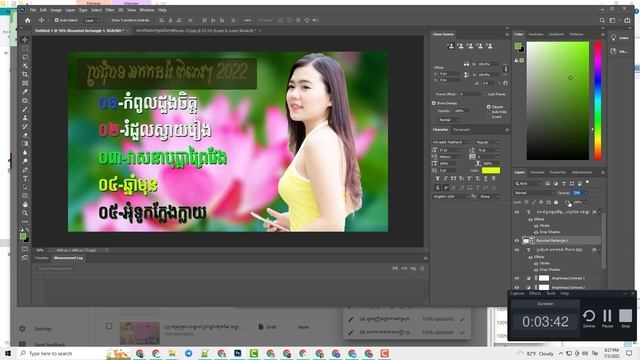Switch to the Swatches tab
Image resolution: width=640 pixels, height=360 pixels.
click(536, 34)
